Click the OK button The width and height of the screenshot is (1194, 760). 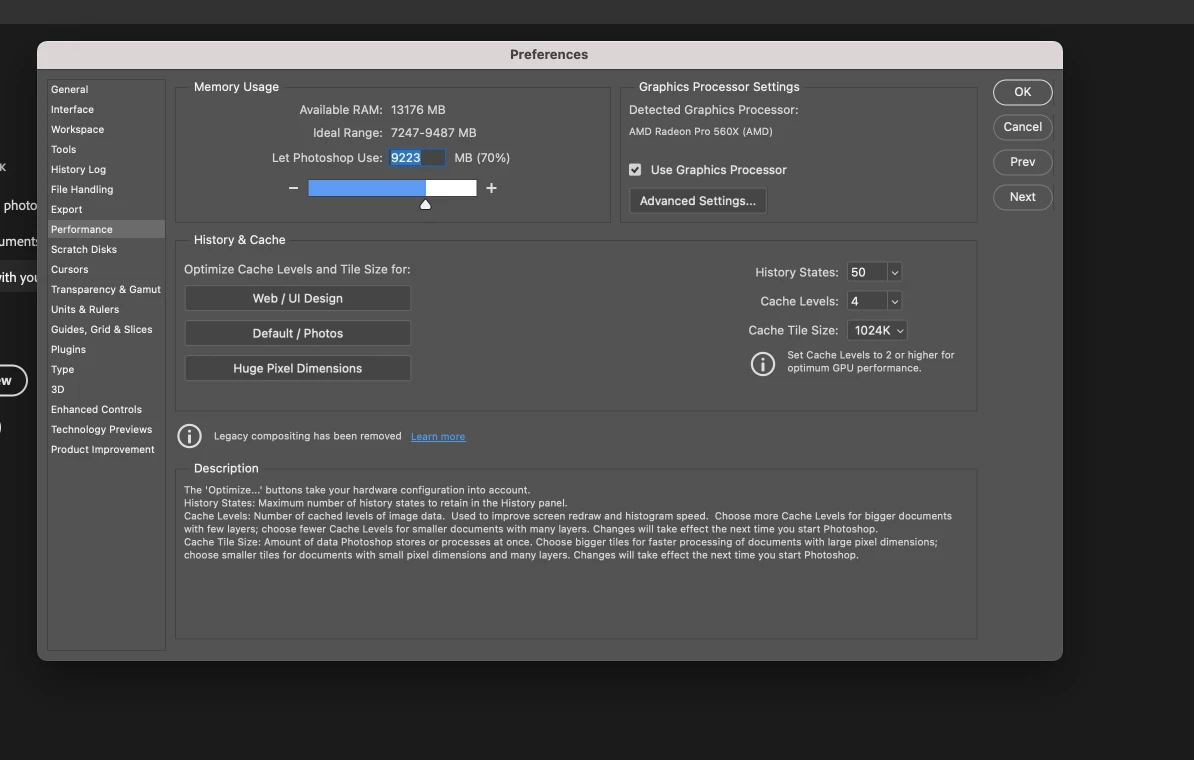point(1022,92)
